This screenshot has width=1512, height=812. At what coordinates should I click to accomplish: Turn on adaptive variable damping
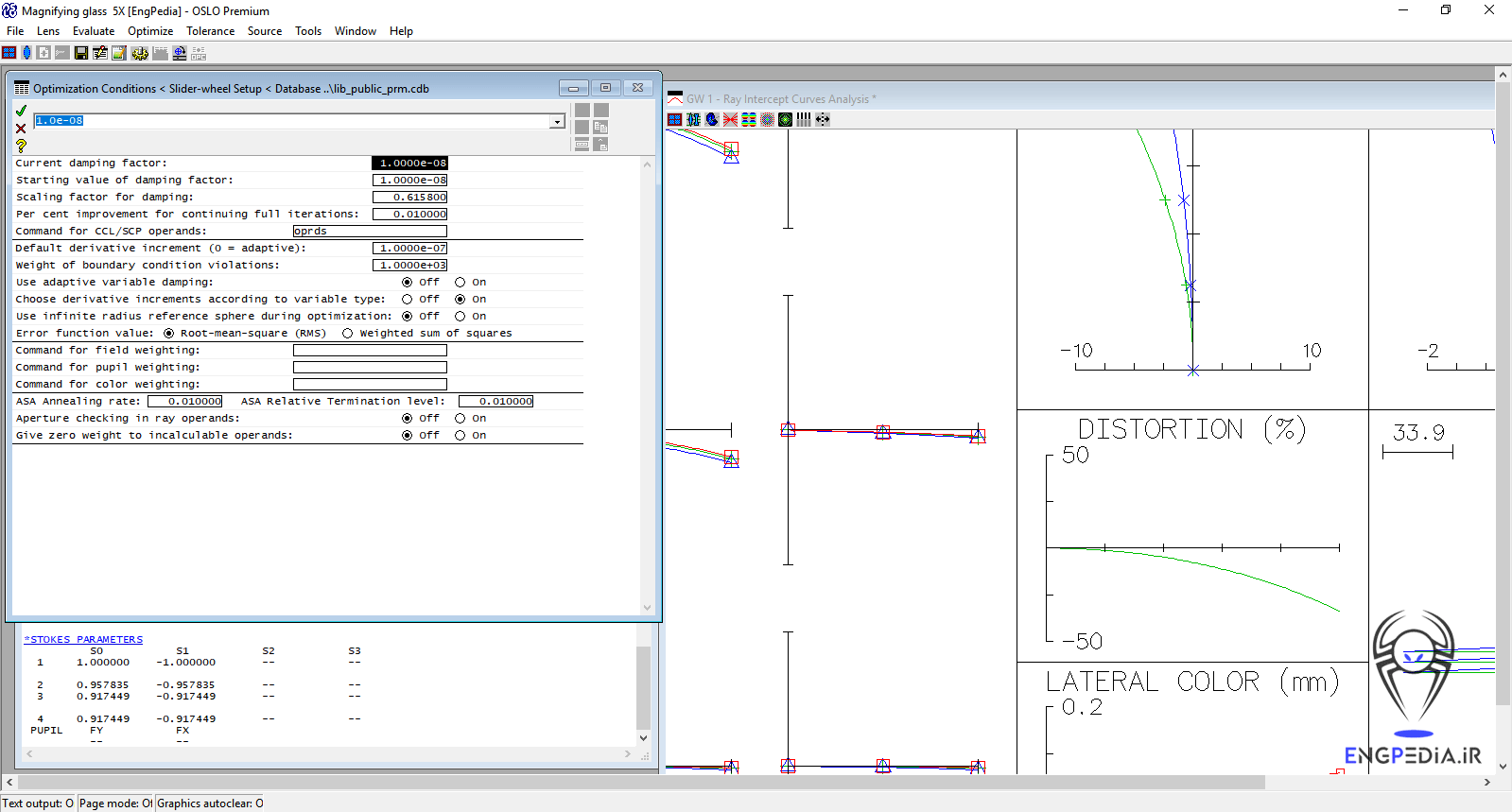461,283
